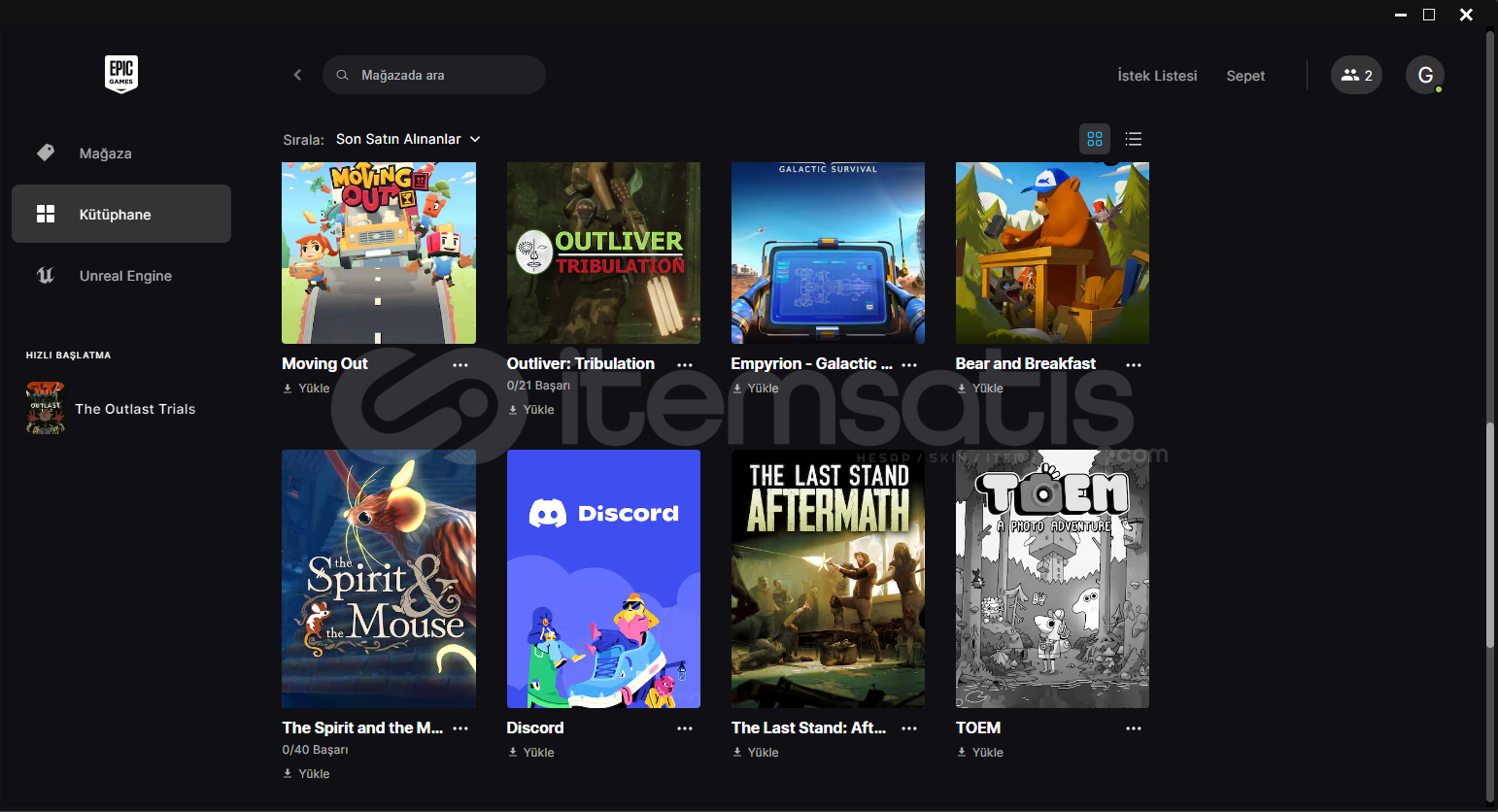Viewport: 1498px width, 812px height.
Task: Click the TOEM title text
Action: [978, 728]
